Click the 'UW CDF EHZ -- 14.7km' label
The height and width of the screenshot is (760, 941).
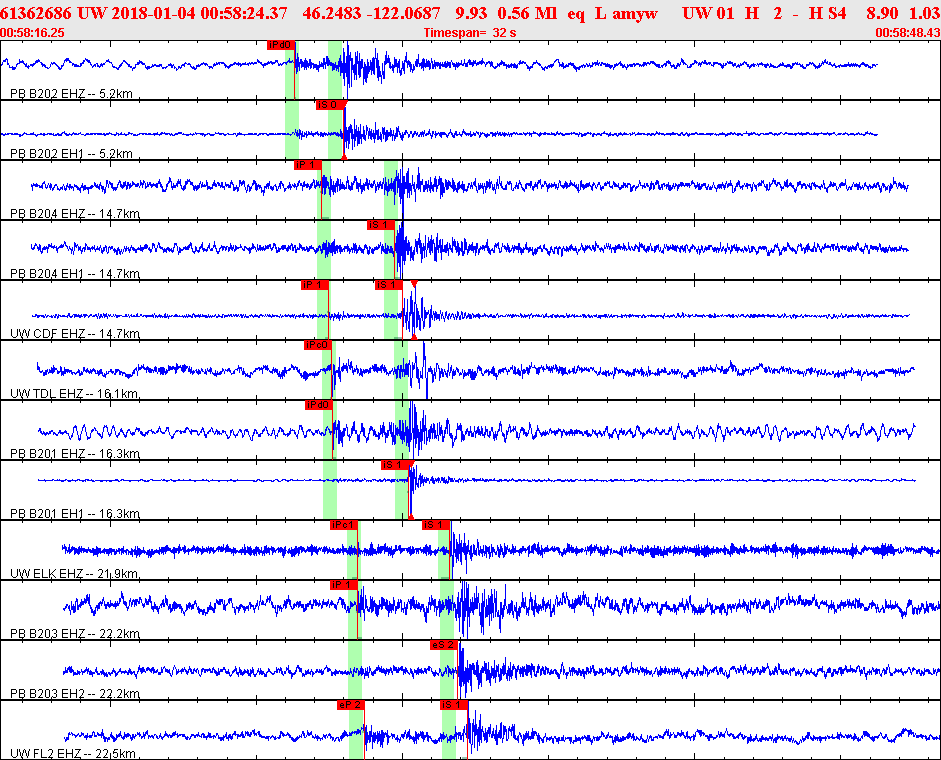coord(75,334)
